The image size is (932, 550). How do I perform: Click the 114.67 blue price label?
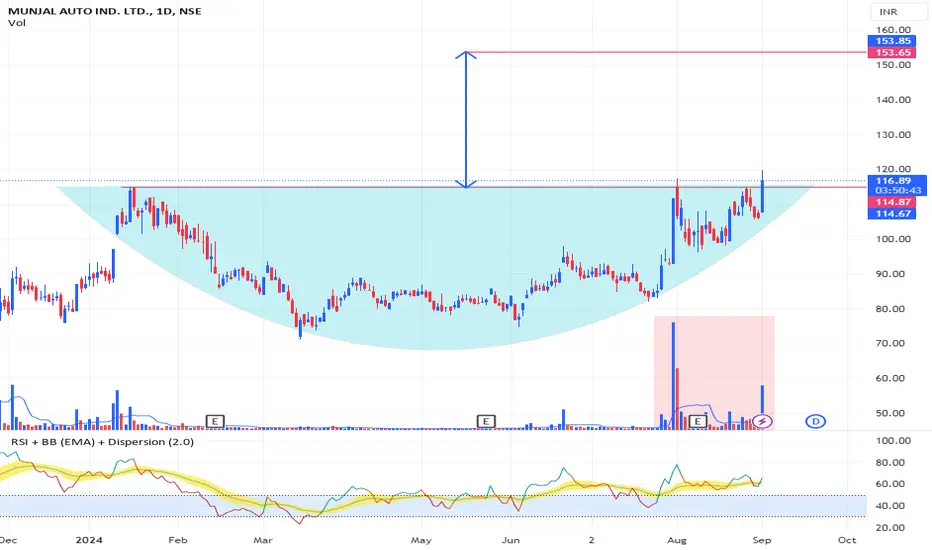(892, 213)
